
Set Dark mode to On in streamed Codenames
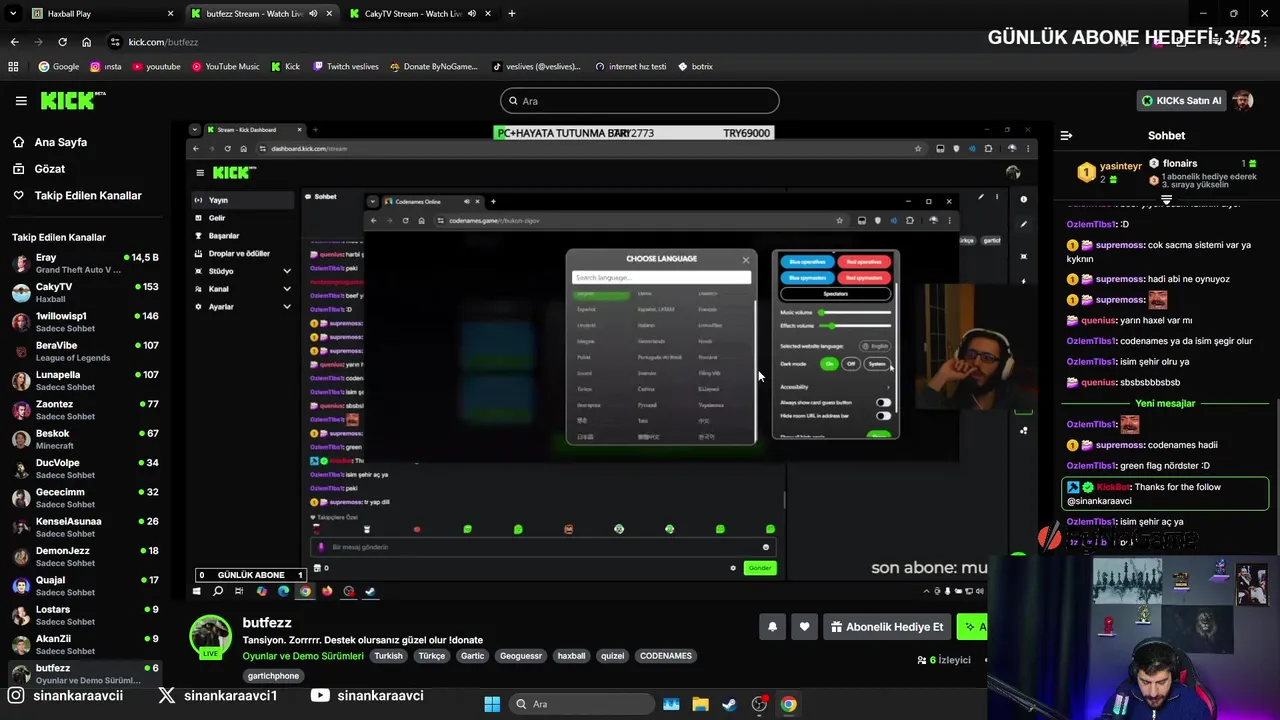click(x=829, y=364)
